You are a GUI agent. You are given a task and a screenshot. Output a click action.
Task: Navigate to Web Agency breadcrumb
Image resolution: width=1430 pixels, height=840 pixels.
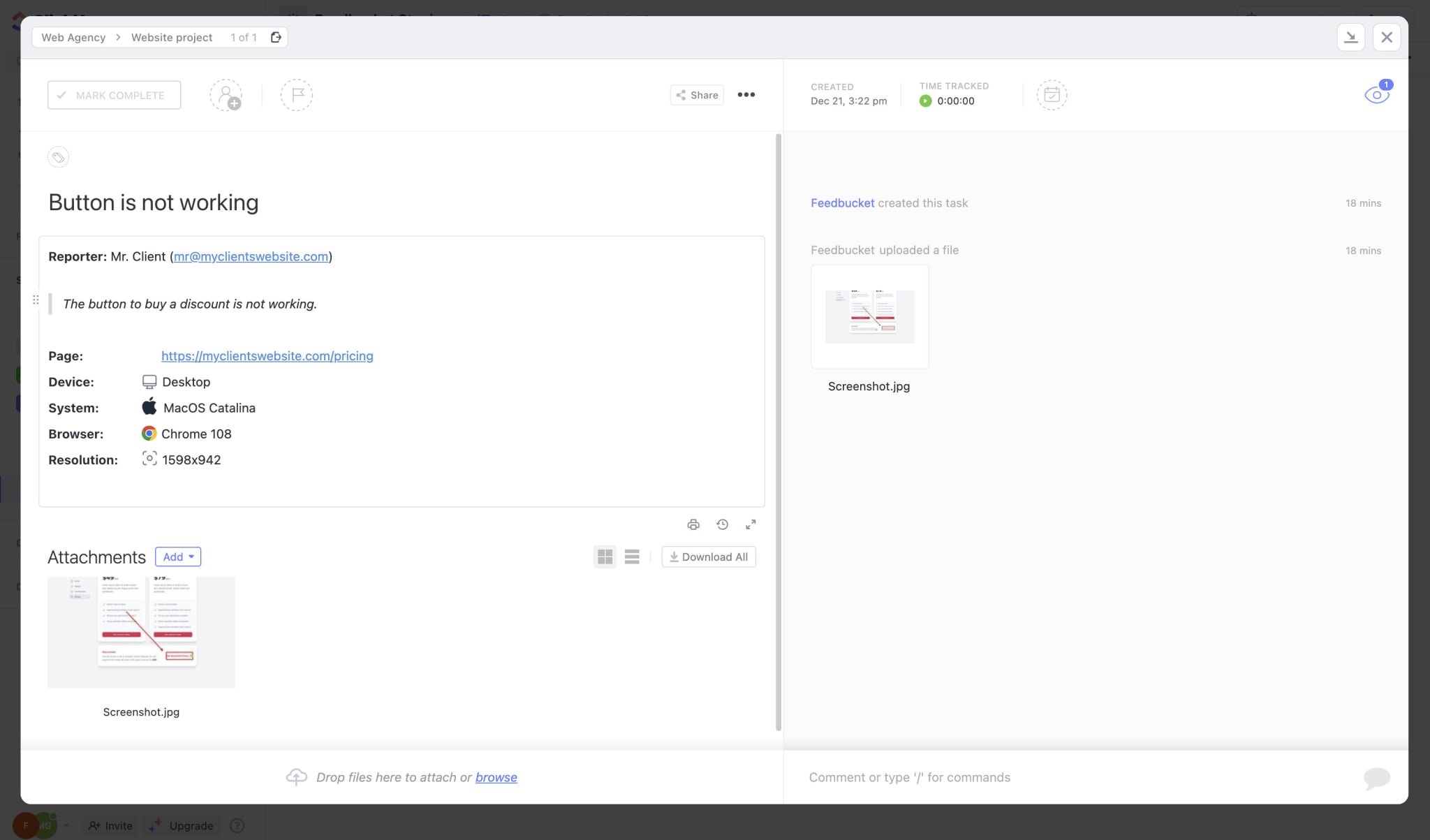pos(73,37)
